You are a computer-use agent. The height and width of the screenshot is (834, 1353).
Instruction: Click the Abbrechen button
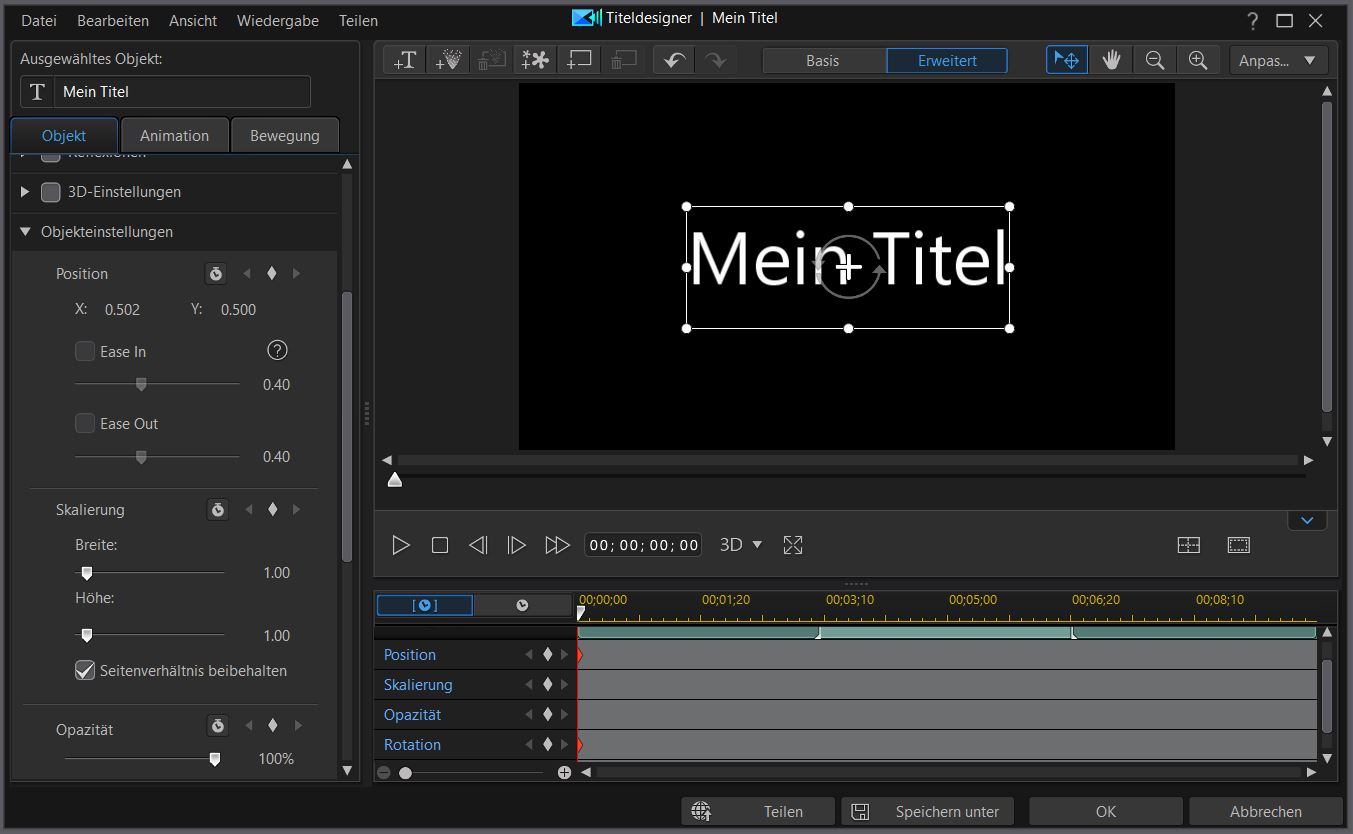tap(1265, 811)
